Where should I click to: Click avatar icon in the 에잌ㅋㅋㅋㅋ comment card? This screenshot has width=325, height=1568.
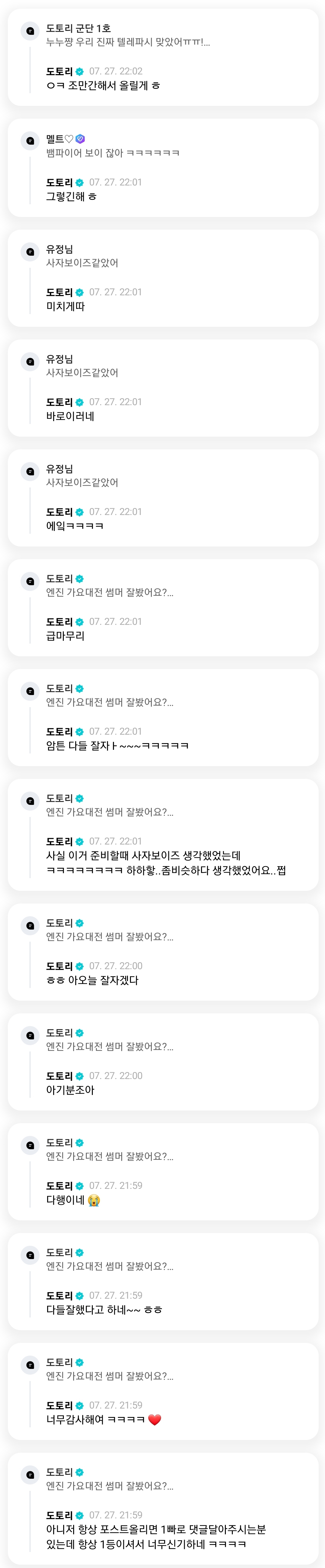[x=30, y=471]
